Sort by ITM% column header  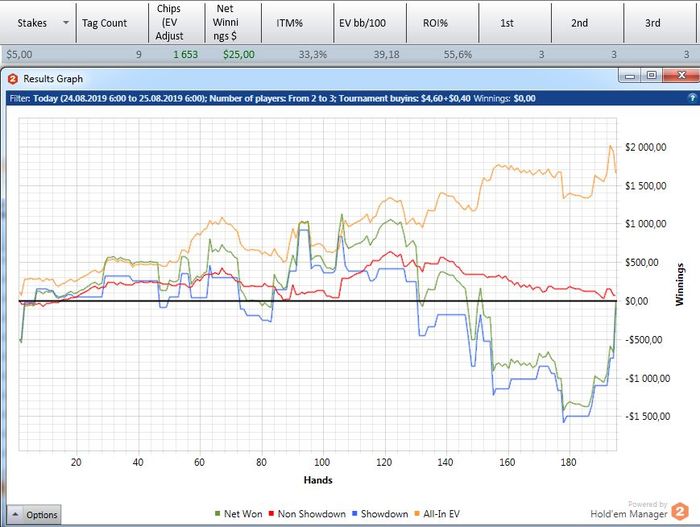tap(298, 23)
